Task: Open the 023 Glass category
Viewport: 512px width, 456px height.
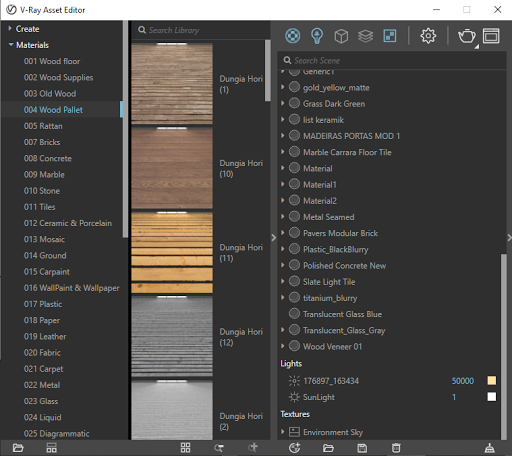Action: coord(41,401)
